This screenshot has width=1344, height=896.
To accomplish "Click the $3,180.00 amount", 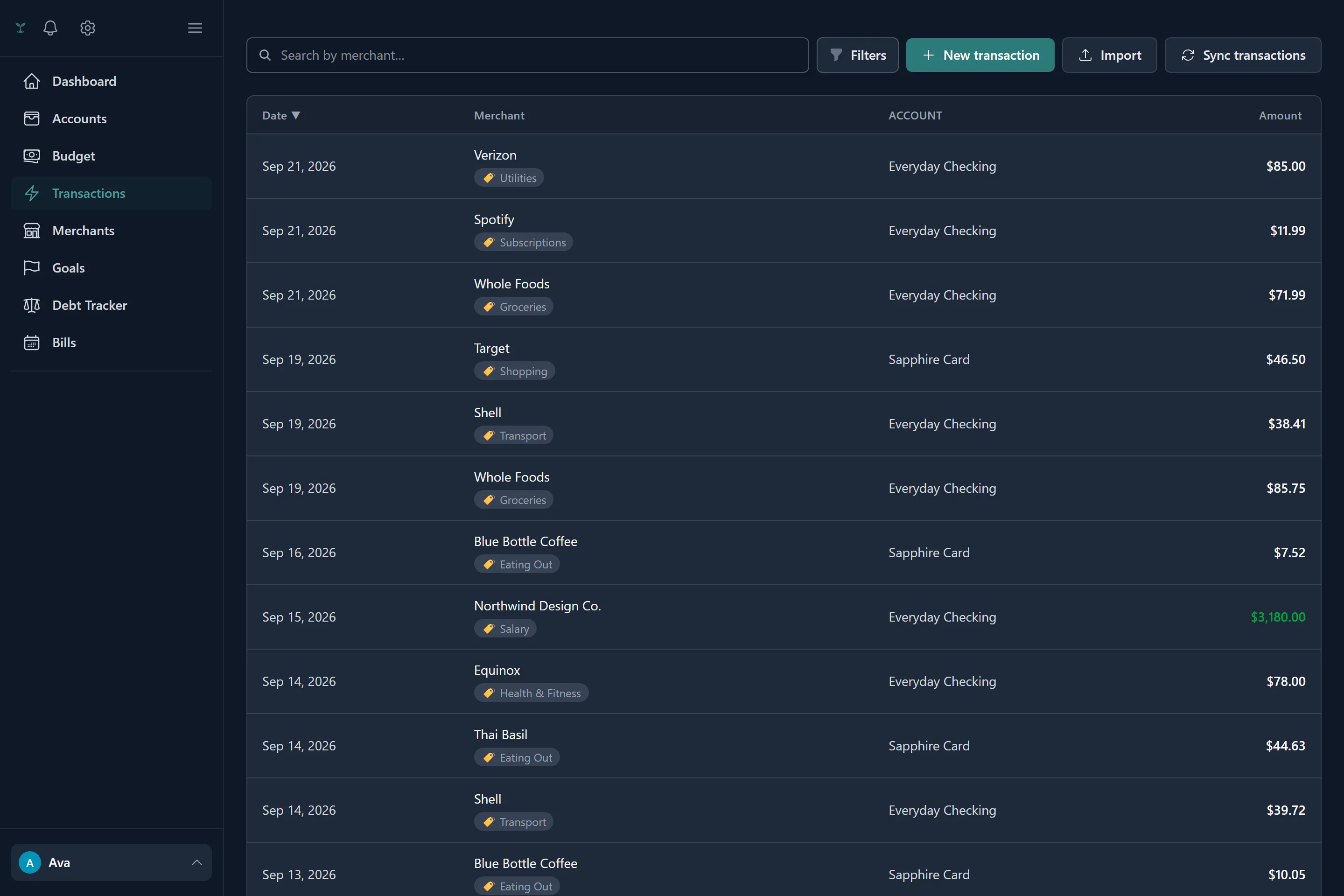I will (1278, 617).
